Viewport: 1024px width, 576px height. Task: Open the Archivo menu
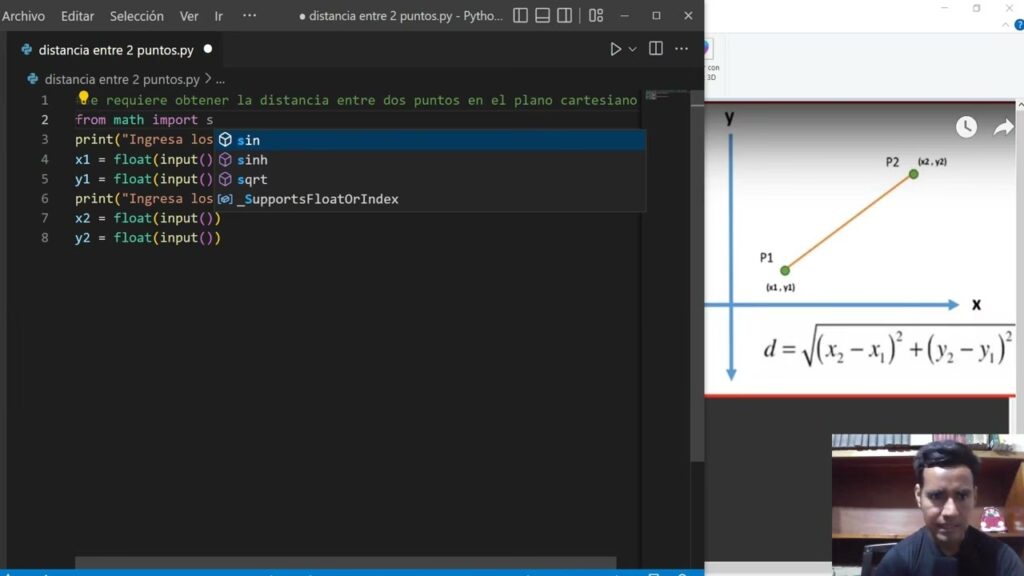[x=24, y=16]
